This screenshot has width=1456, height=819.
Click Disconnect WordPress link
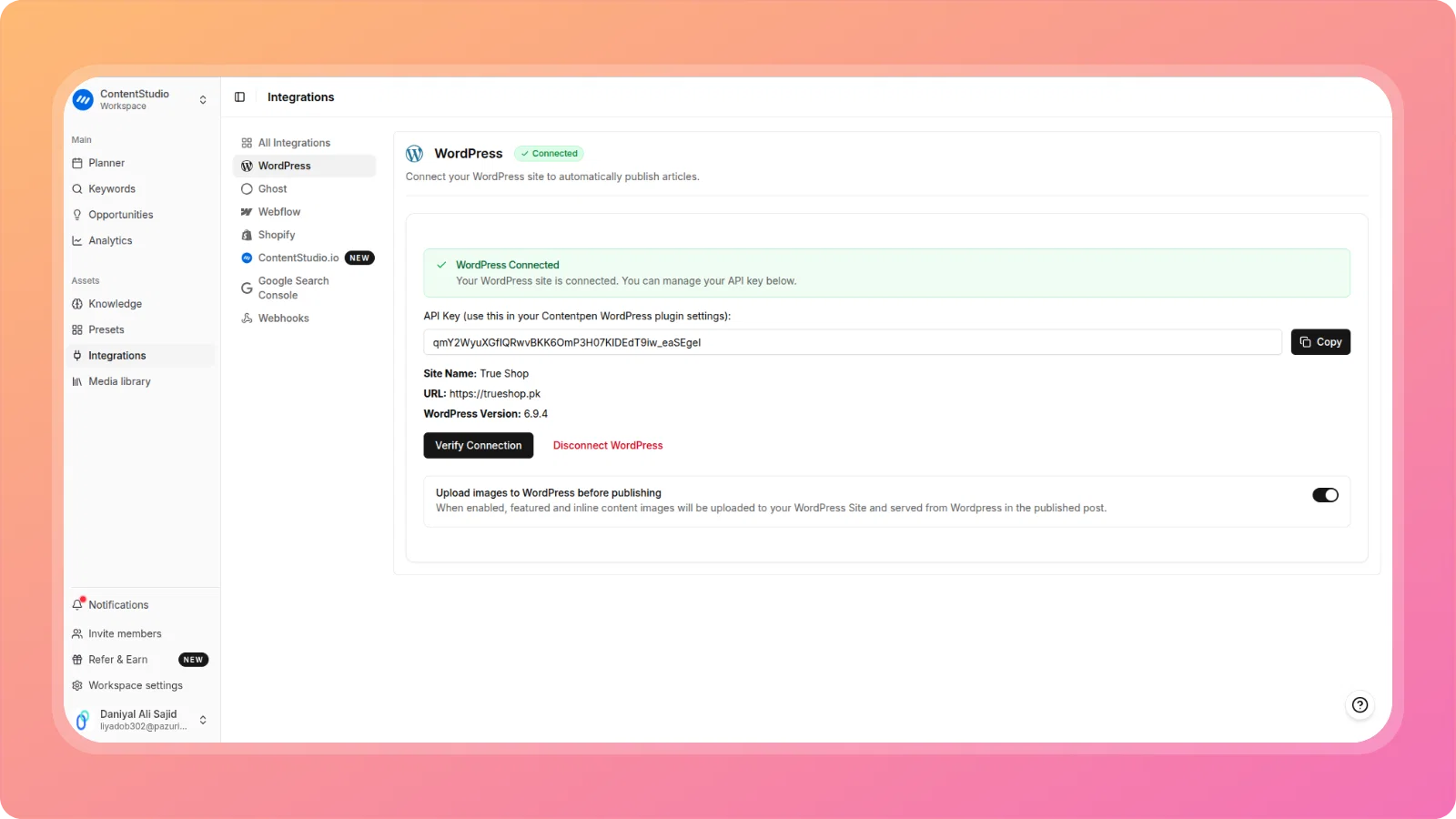[x=608, y=446]
